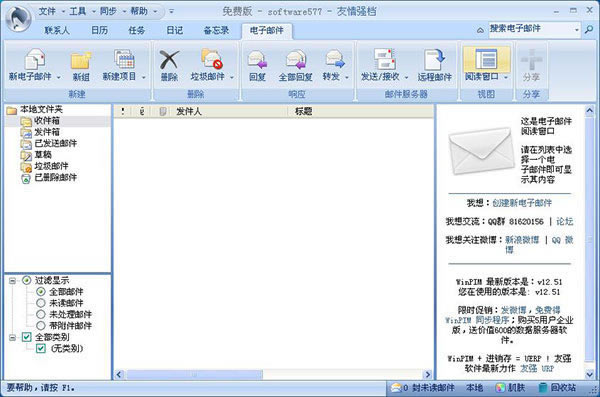The height and width of the screenshot is (397, 600).
Task: Open 回收站 recycle bin in status bar
Action: point(557,388)
